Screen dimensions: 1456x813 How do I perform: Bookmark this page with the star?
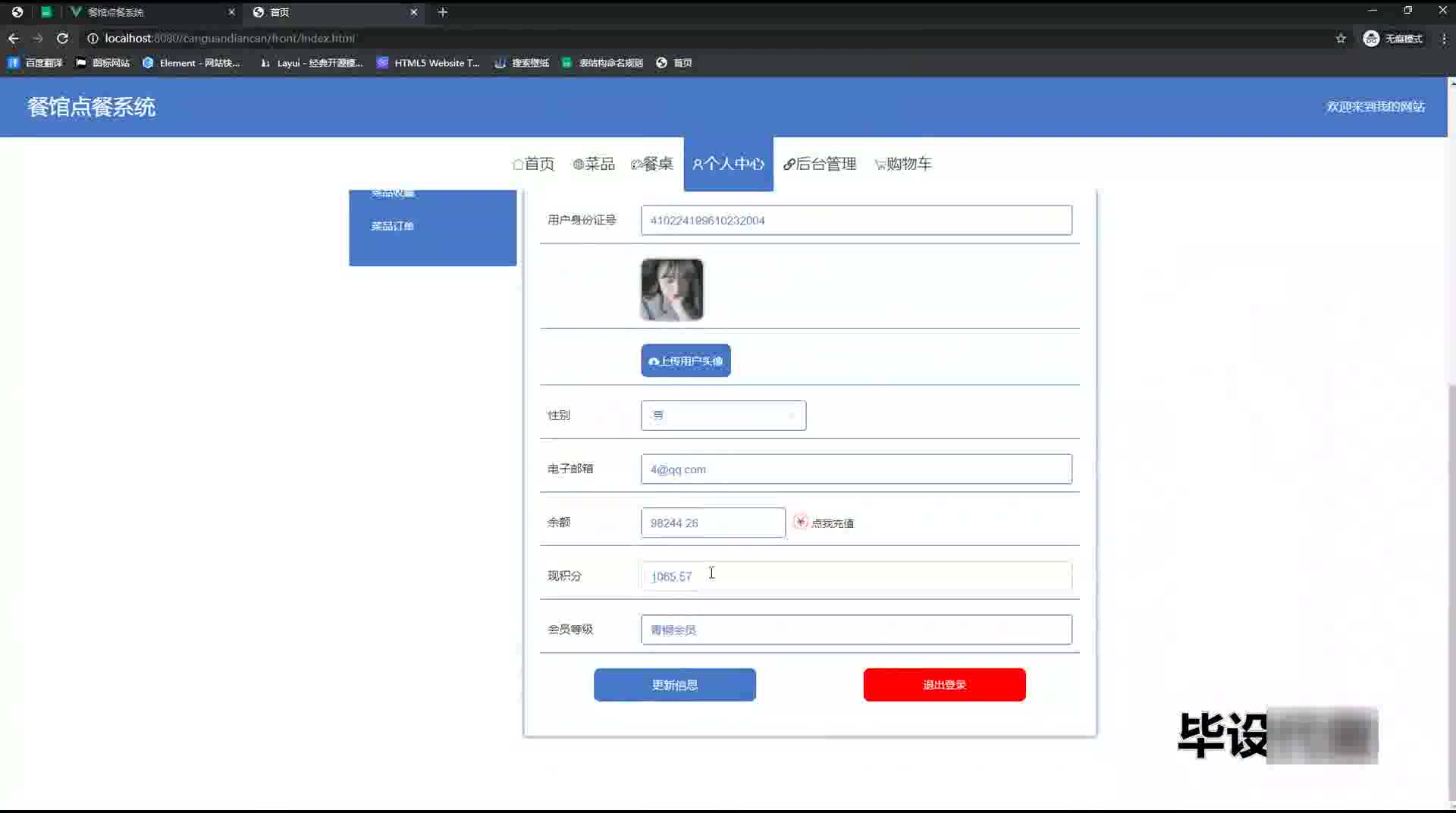coord(1341,38)
